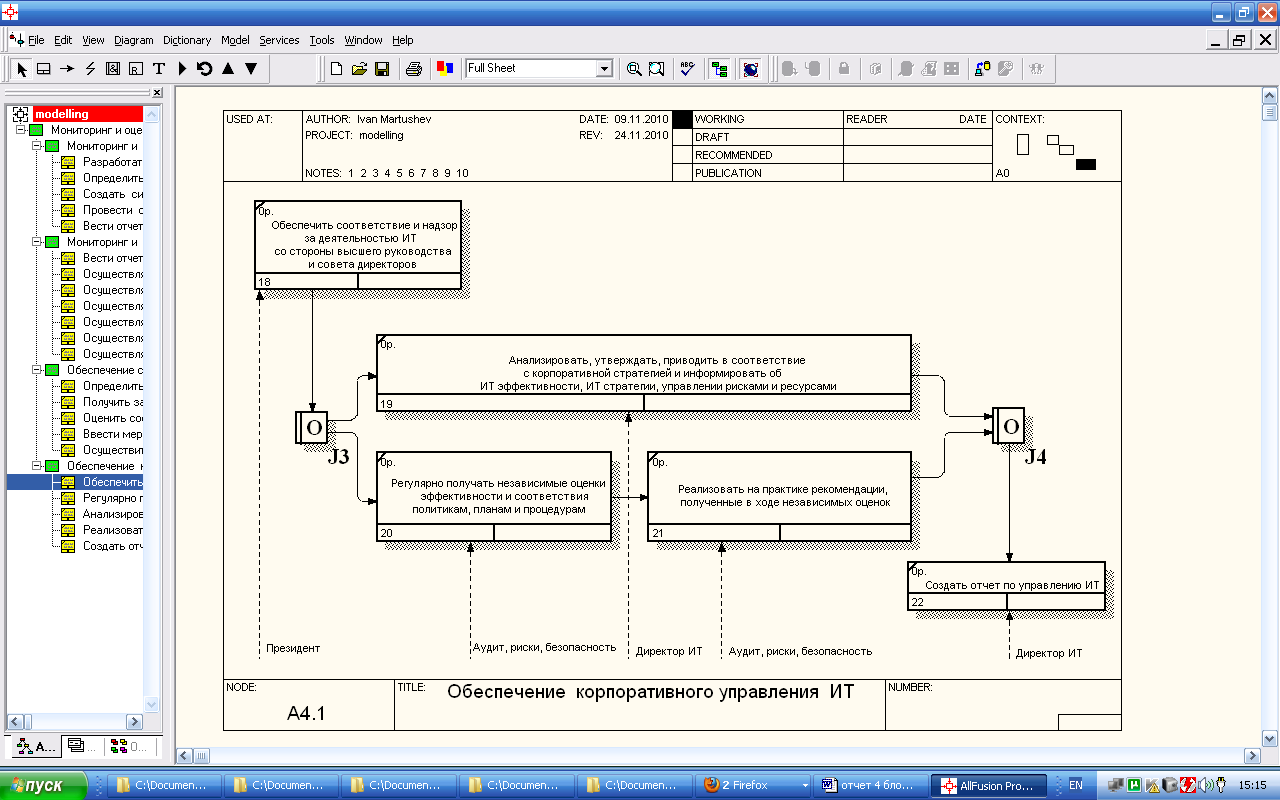
Task: Switch to the third explorer tab
Action: (129, 746)
